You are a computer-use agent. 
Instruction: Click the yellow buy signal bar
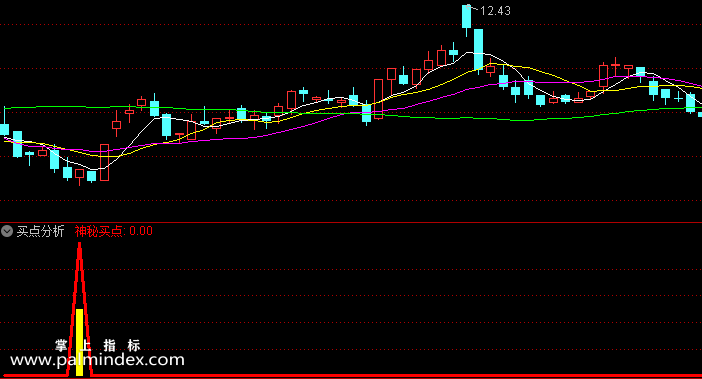(x=79, y=342)
